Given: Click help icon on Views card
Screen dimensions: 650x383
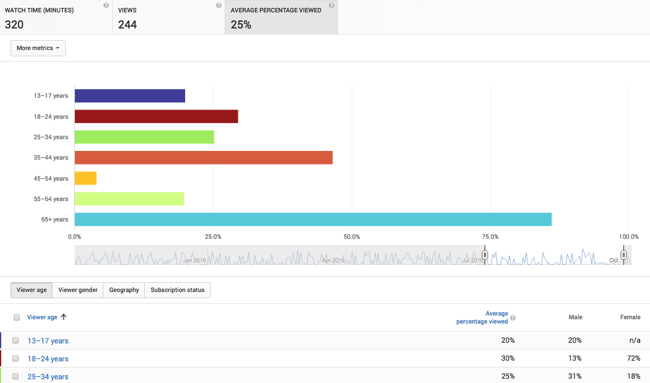Looking at the screenshot, I should pos(218,5).
